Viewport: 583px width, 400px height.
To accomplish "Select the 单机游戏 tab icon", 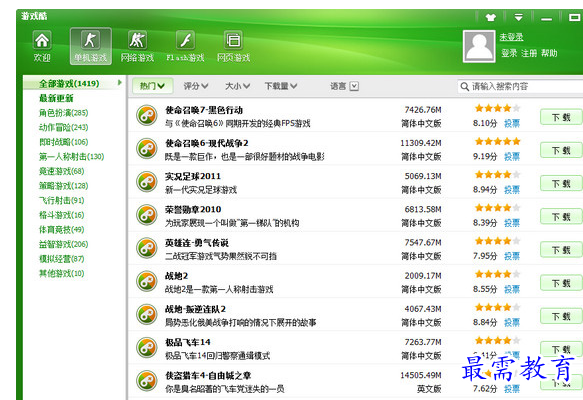I will (90, 41).
